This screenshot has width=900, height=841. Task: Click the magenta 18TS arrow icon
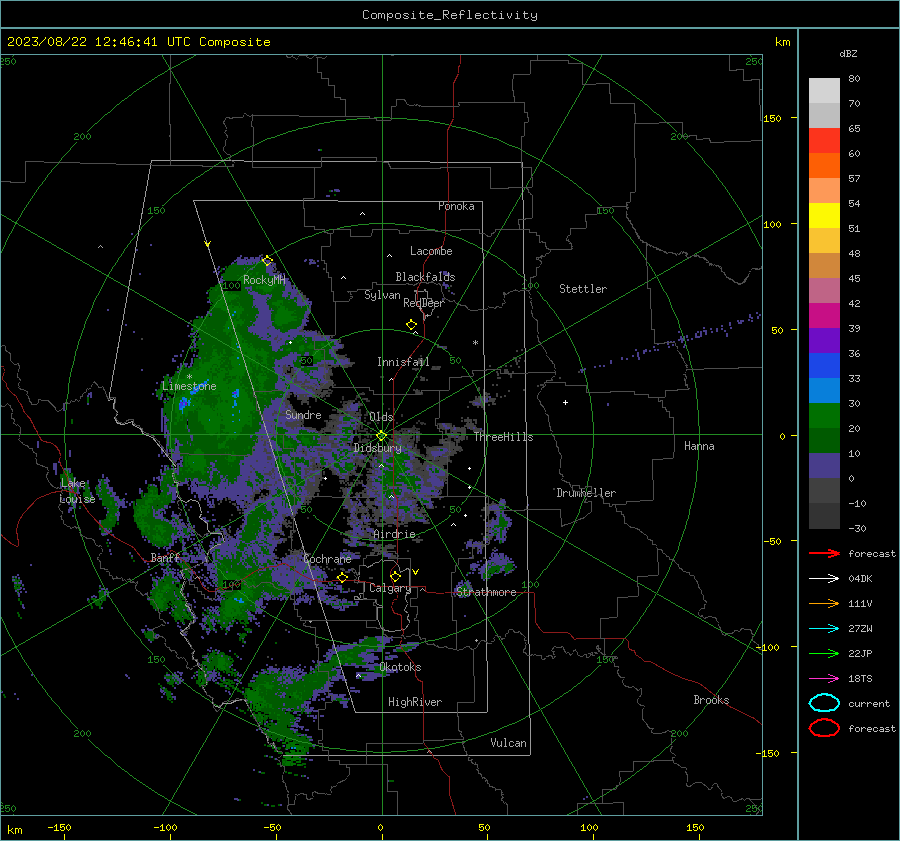(824, 679)
